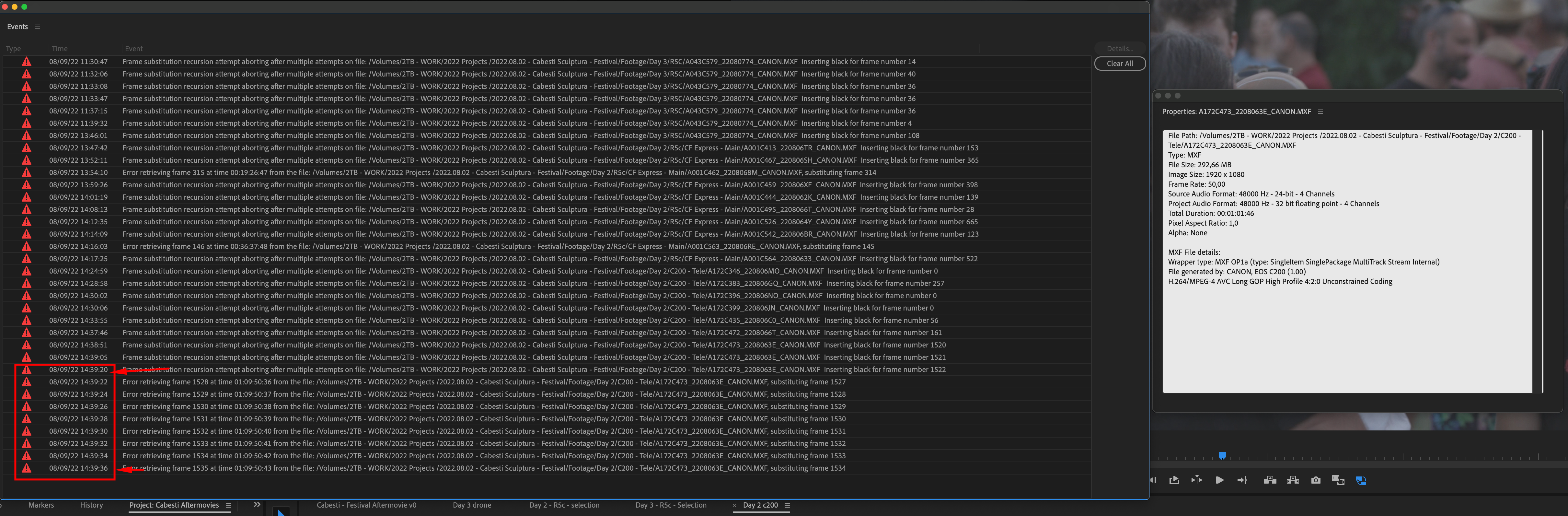Switch to the History tab
The image size is (1568, 516).
pos(91,505)
